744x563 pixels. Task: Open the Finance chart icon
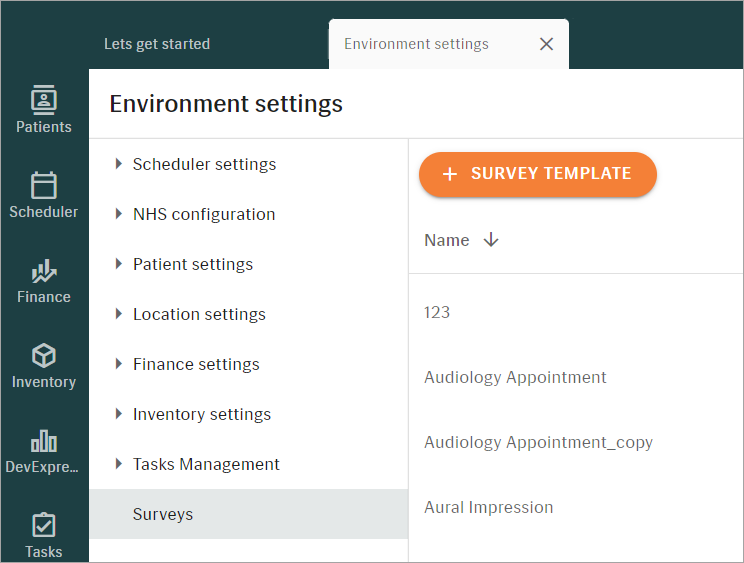point(44,270)
